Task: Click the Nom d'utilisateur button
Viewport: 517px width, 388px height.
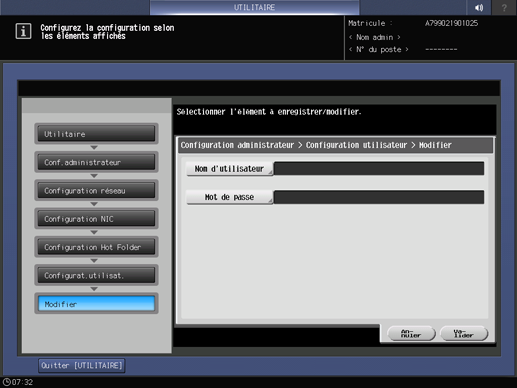Action: tap(229, 169)
